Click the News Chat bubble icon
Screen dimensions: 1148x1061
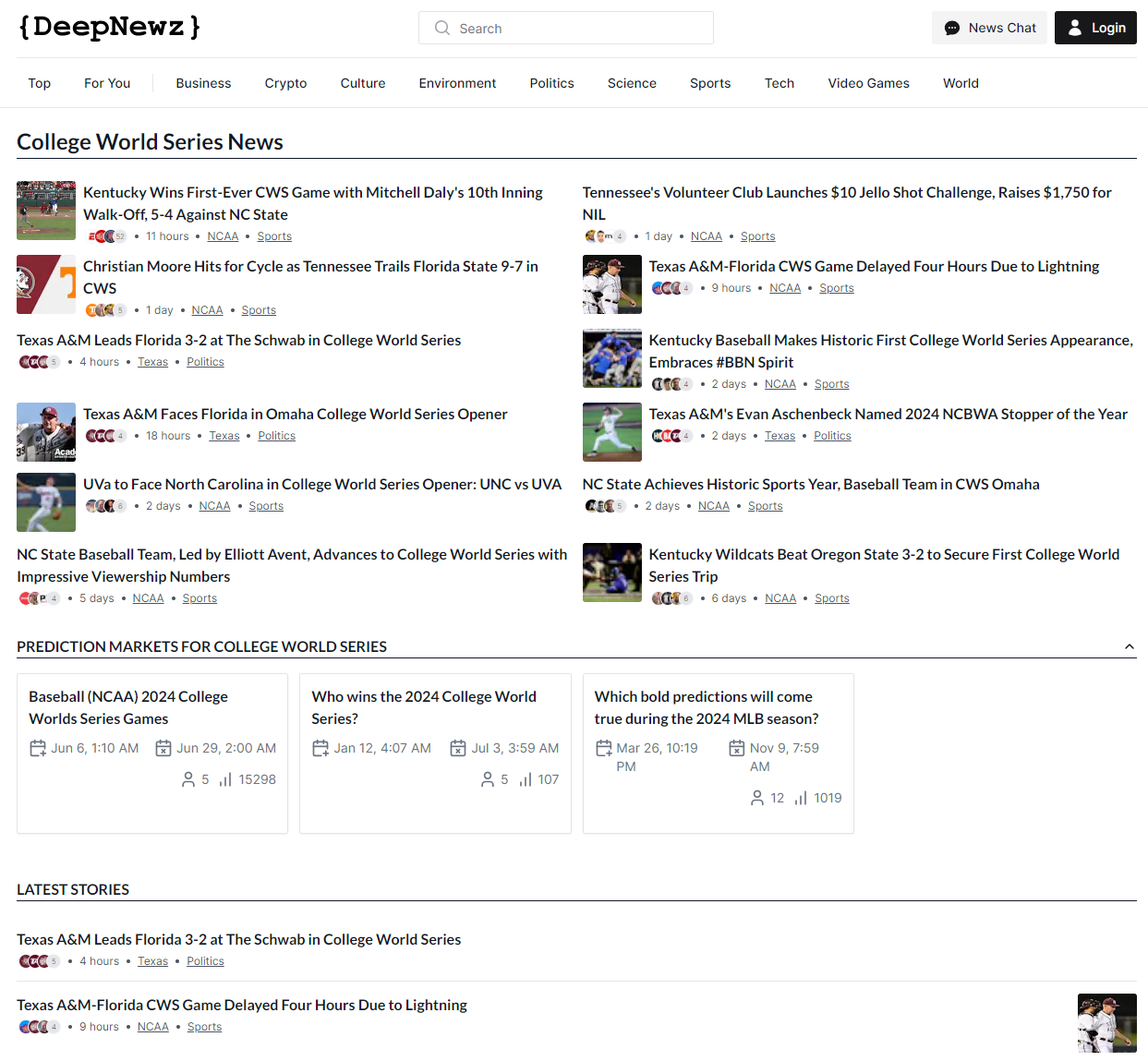(952, 29)
